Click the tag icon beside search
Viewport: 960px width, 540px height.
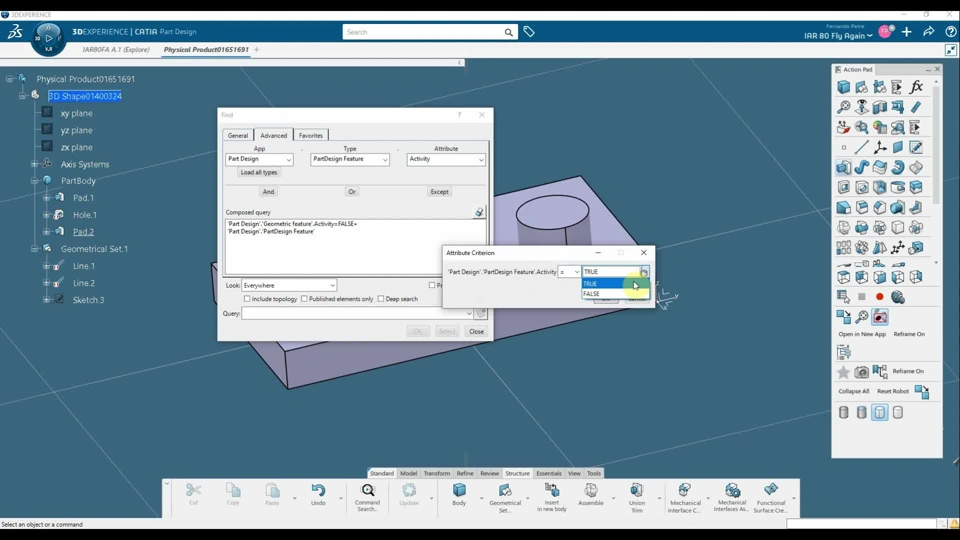[x=529, y=32]
